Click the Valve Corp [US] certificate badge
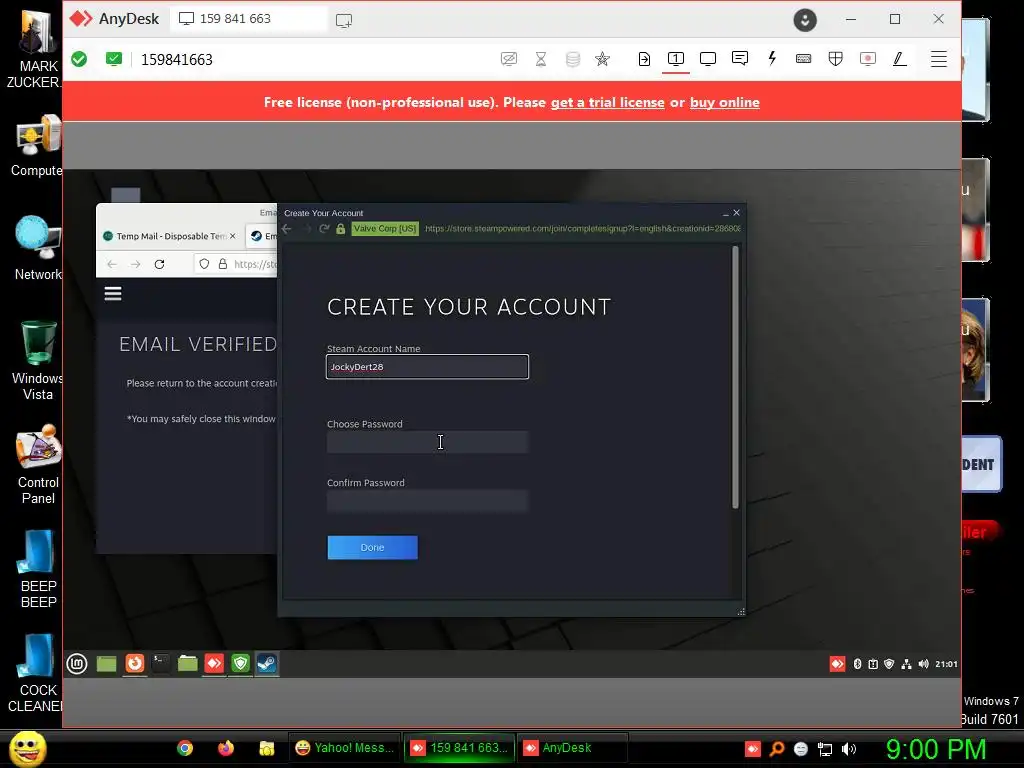Viewport: 1024px width, 768px height. [385, 229]
